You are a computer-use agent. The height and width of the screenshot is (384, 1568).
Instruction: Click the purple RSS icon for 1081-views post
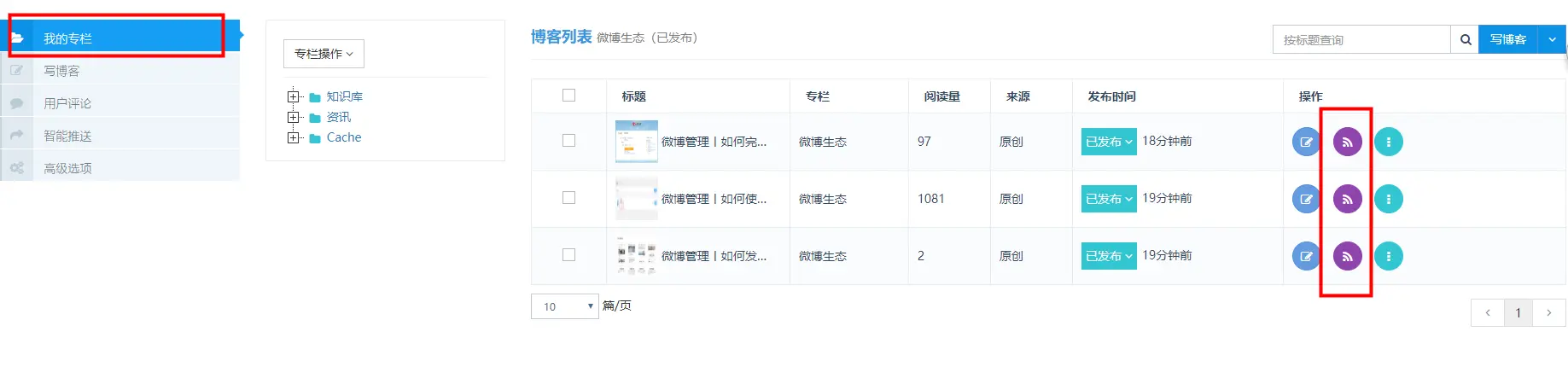[1347, 199]
